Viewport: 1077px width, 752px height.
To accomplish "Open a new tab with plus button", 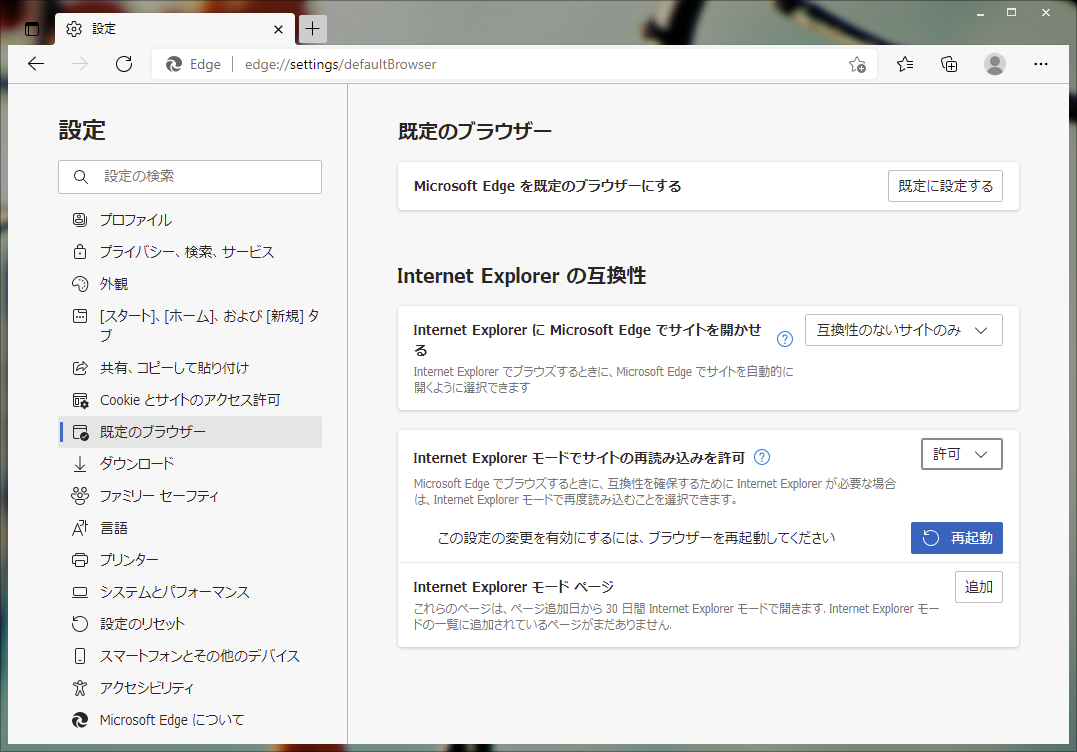I will click(x=313, y=29).
